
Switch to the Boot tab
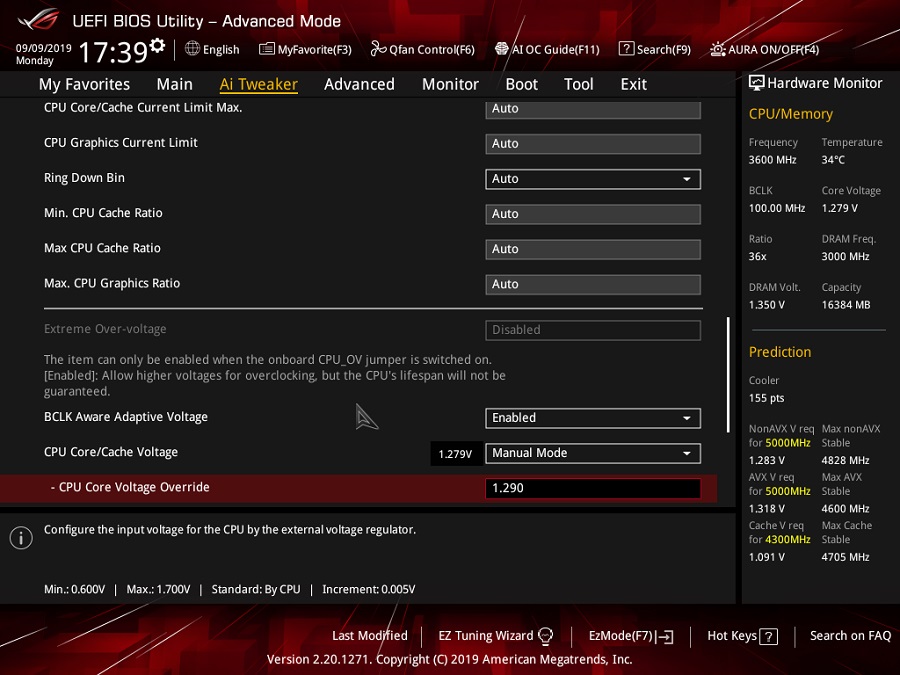pos(522,84)
